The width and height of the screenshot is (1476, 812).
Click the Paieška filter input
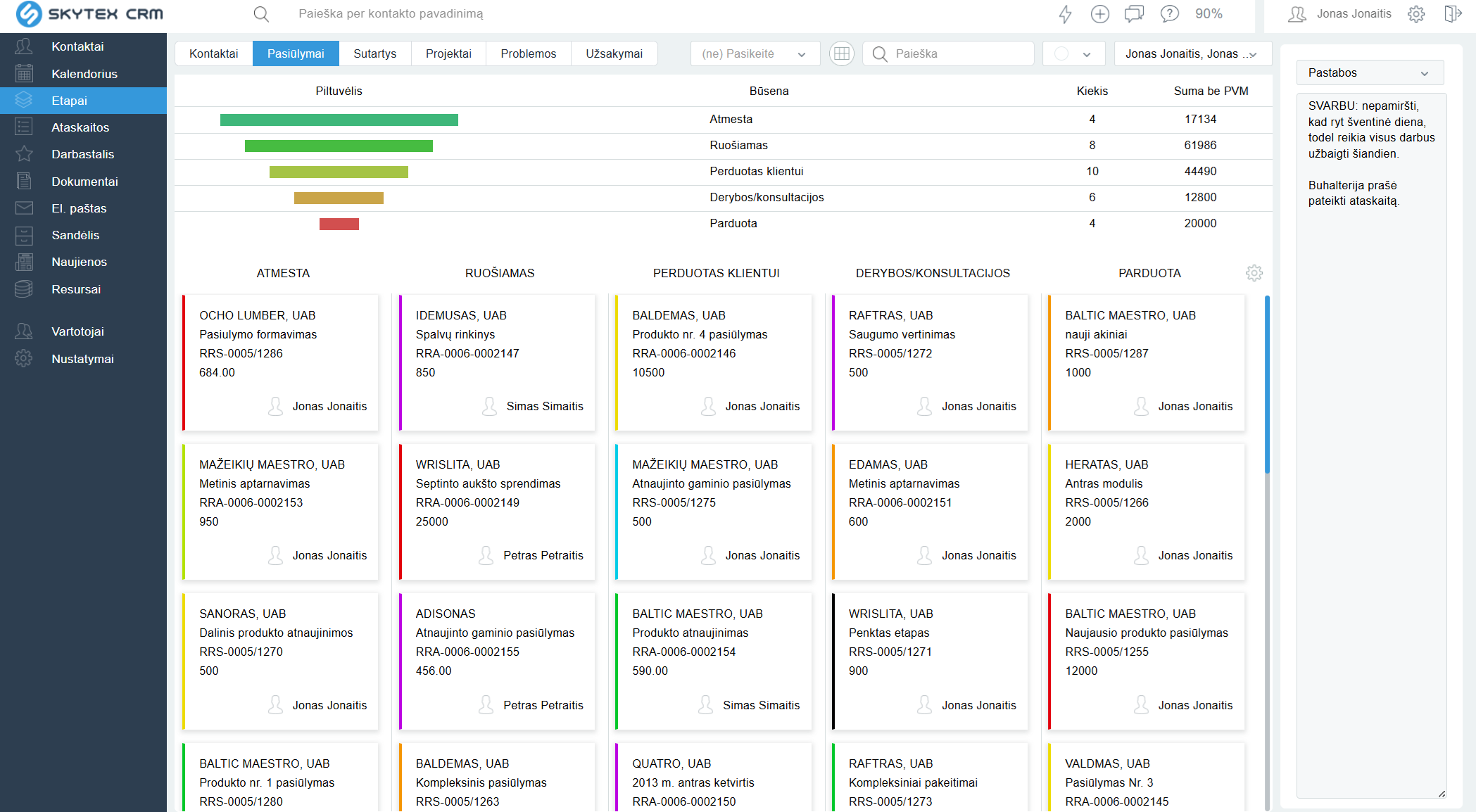click(948, 53)
